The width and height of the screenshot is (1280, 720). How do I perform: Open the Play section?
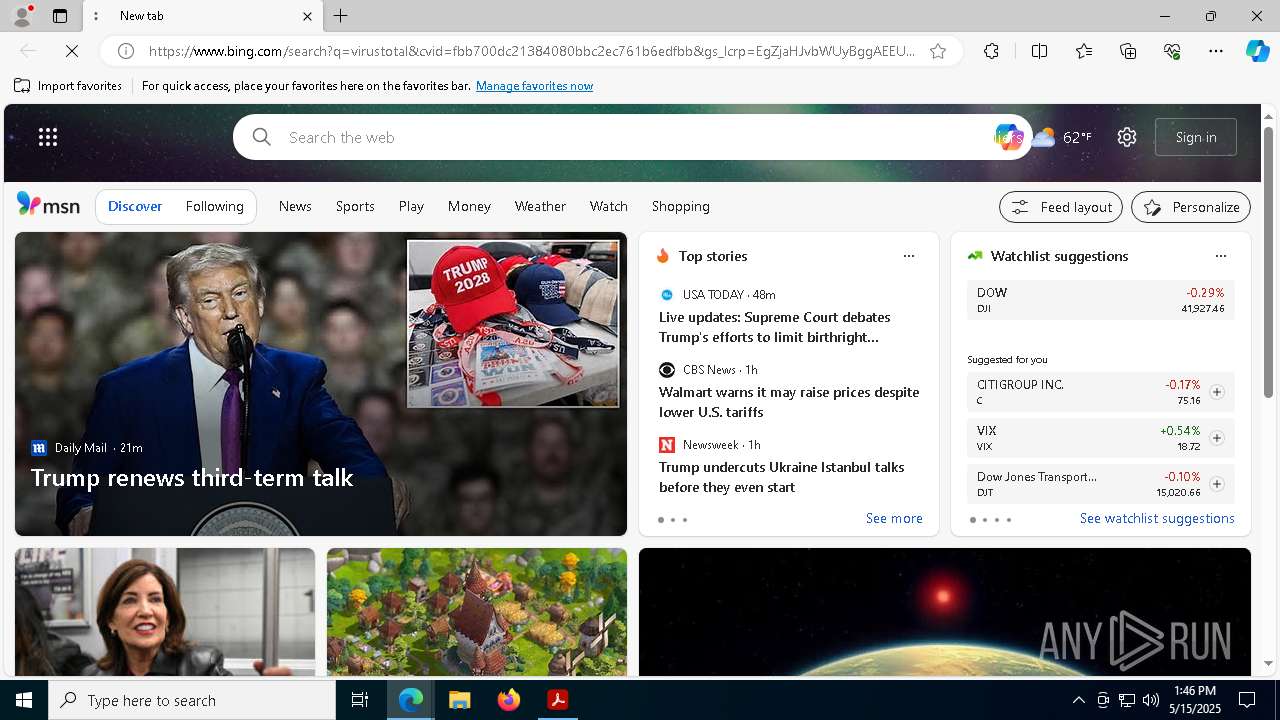click(x=411, y=206)
